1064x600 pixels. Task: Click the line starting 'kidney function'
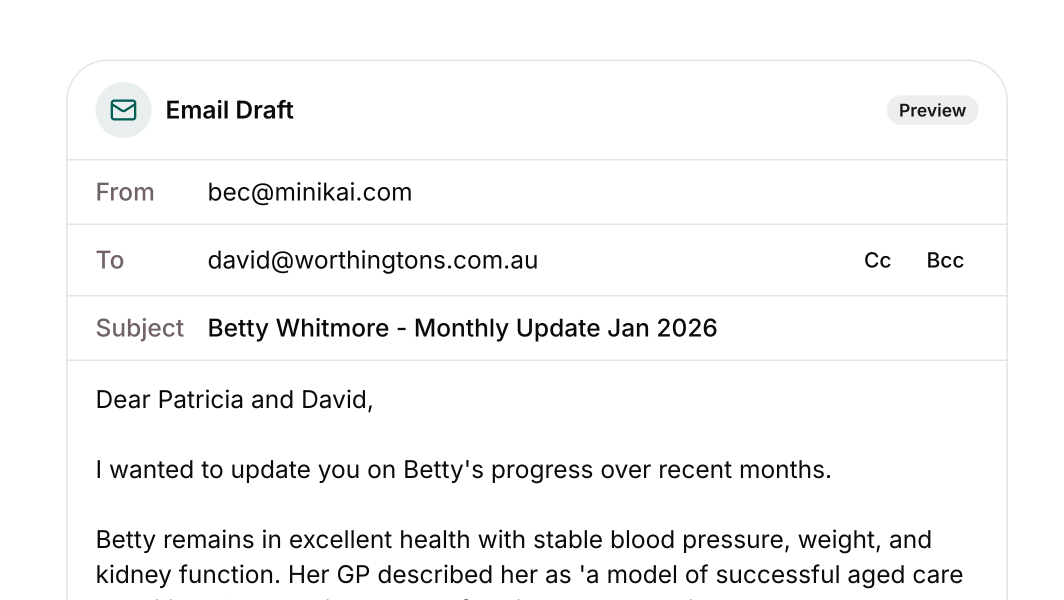click(529, 576)
